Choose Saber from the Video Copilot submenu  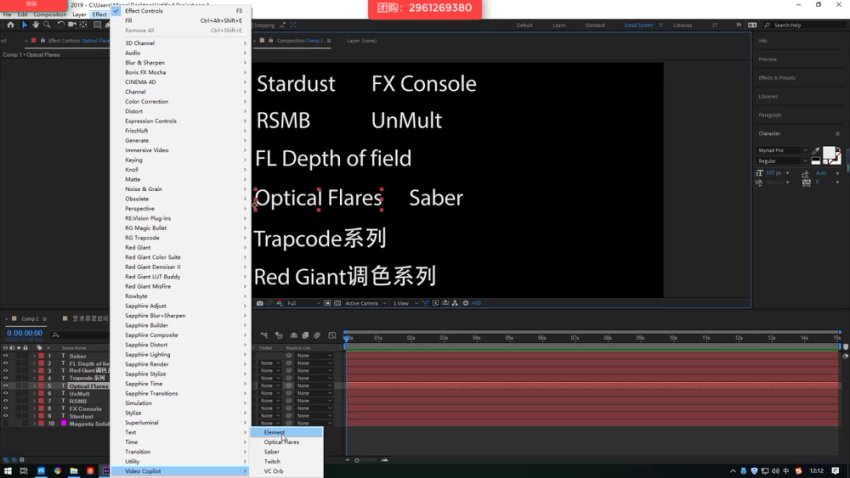click(286, 452)
